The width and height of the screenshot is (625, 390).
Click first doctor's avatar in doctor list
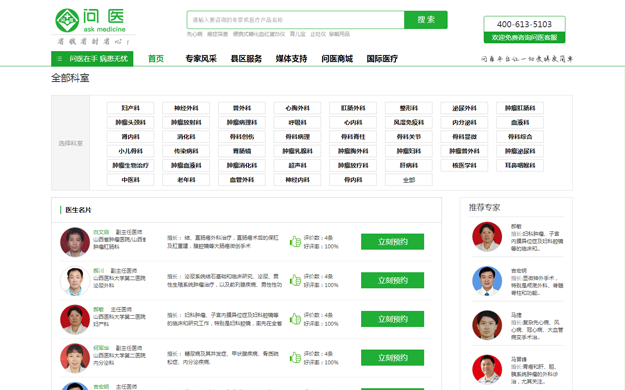75,242
